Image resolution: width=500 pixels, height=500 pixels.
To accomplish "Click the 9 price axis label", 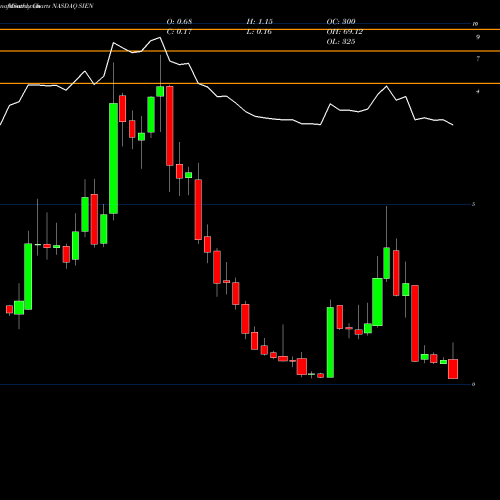I will (478, 37).
